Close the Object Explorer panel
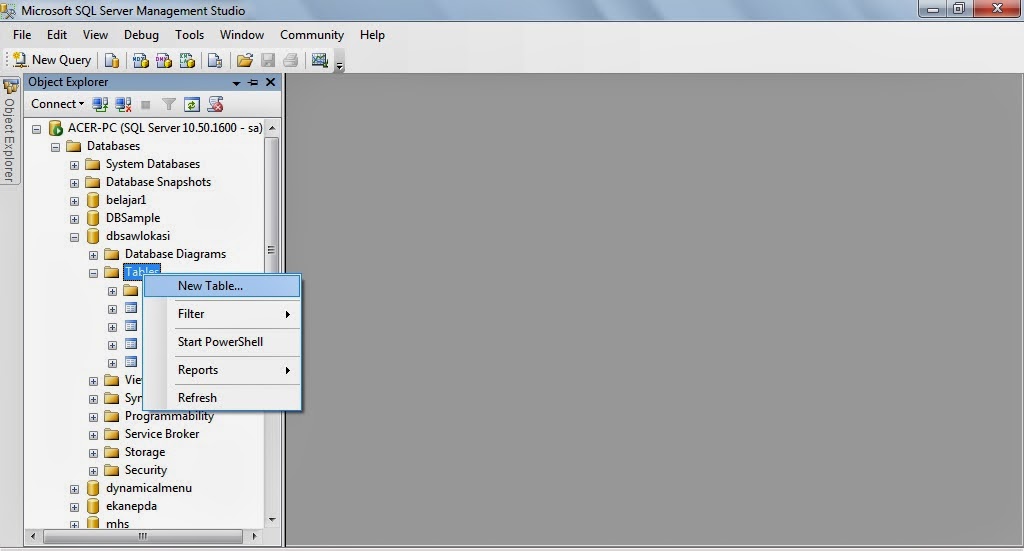Screen dimensions: 1024x551 [270, 82]
